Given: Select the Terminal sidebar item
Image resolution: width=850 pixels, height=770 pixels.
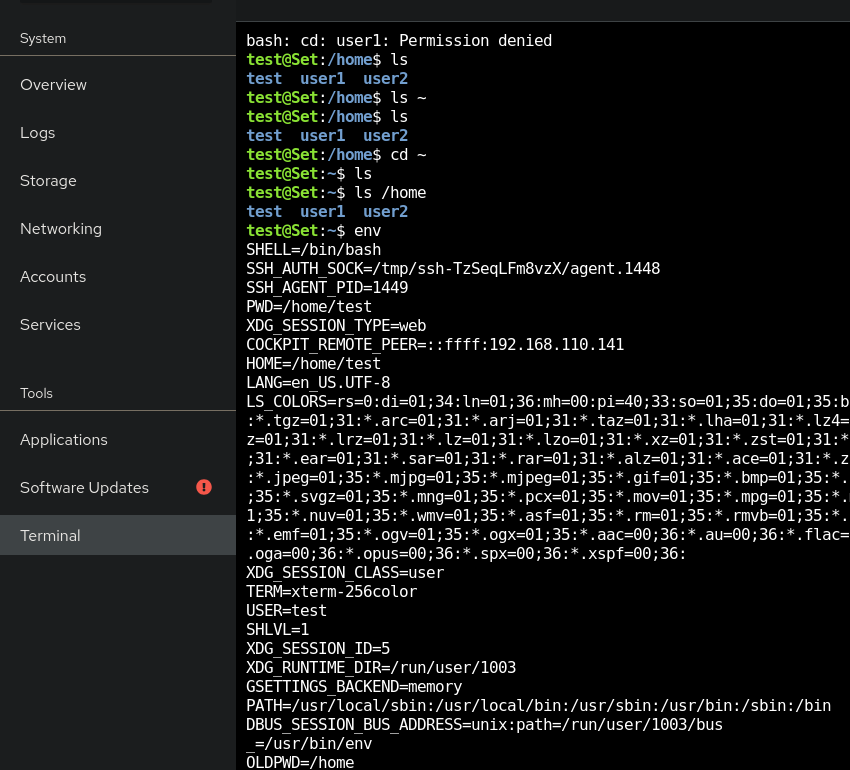Looking at the screenshot, I should tap(50, 536).
